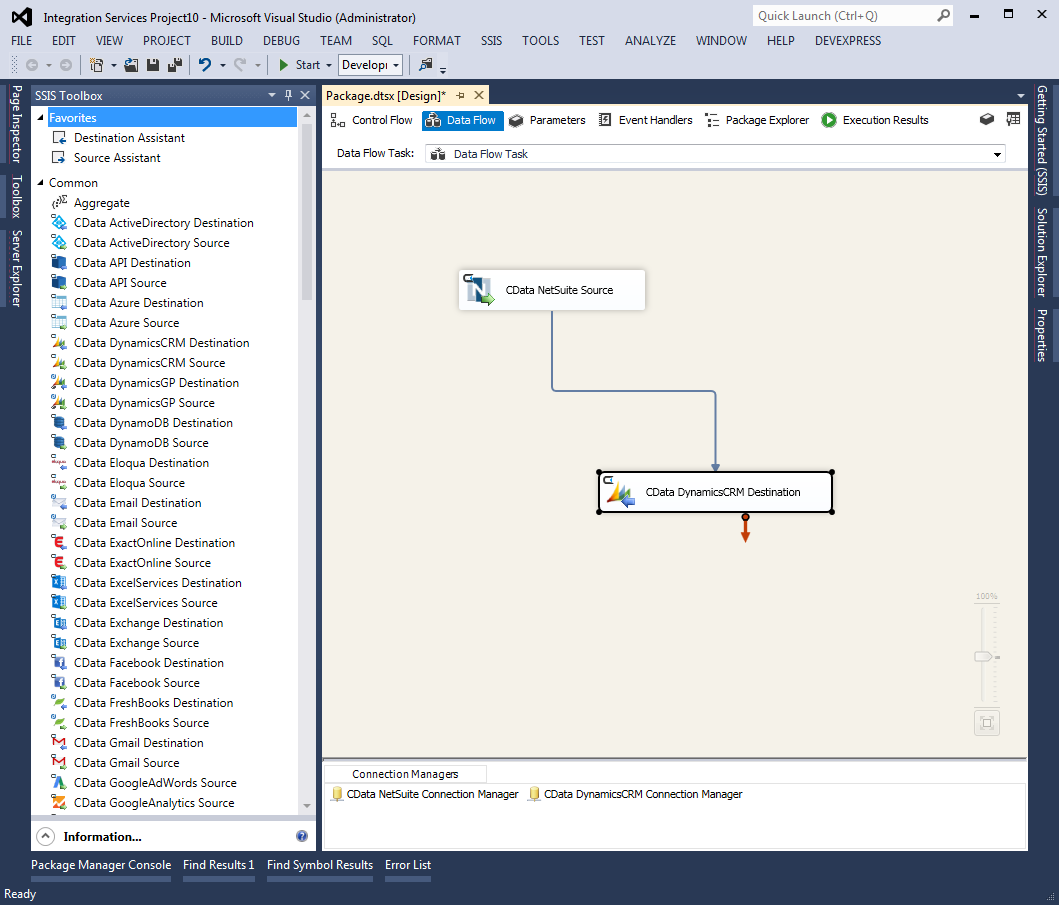Image resolution: width=1059 pixels, height=905 pixels.
Task: Click the Information panel help icon
Action: coord(302,836)
